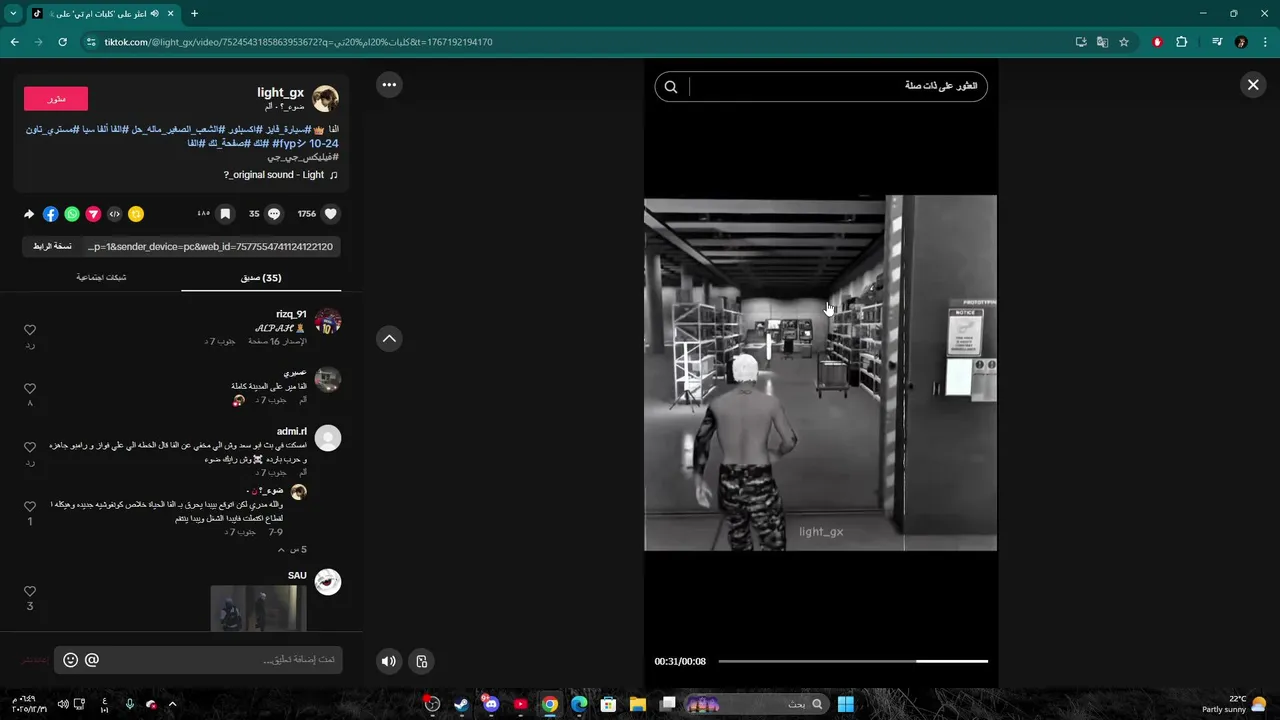Toggle the auto-scroll icon beside volume
Viewport: 1280px width, 720px height.
(x=422, y=661)
